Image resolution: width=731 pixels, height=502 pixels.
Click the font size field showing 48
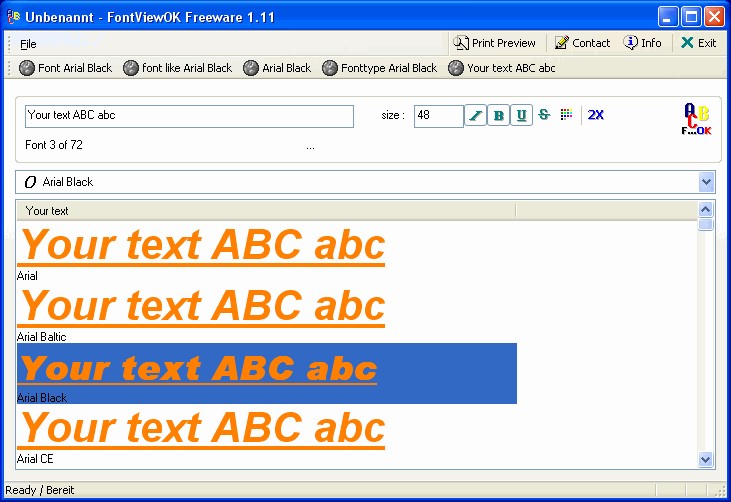point(438,116)
